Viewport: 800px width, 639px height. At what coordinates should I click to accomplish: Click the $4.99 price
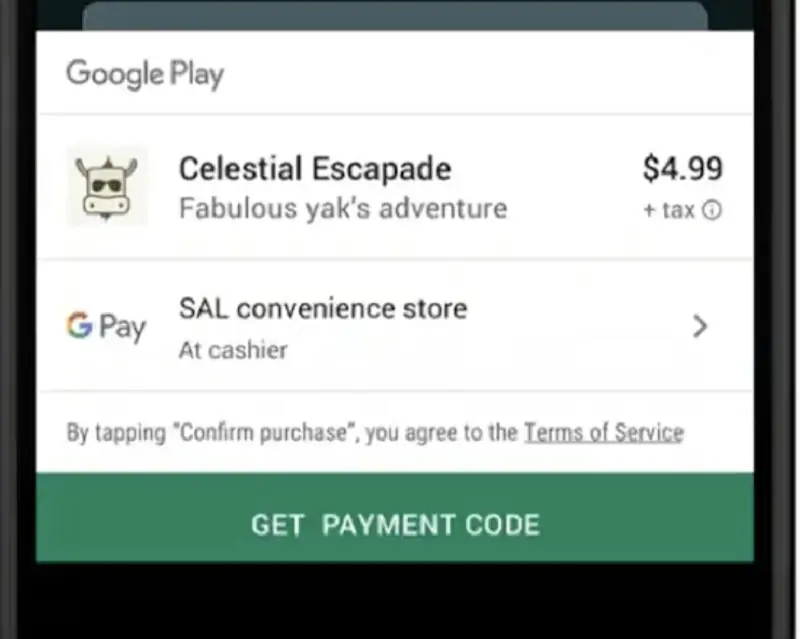(x=683, y=168)
